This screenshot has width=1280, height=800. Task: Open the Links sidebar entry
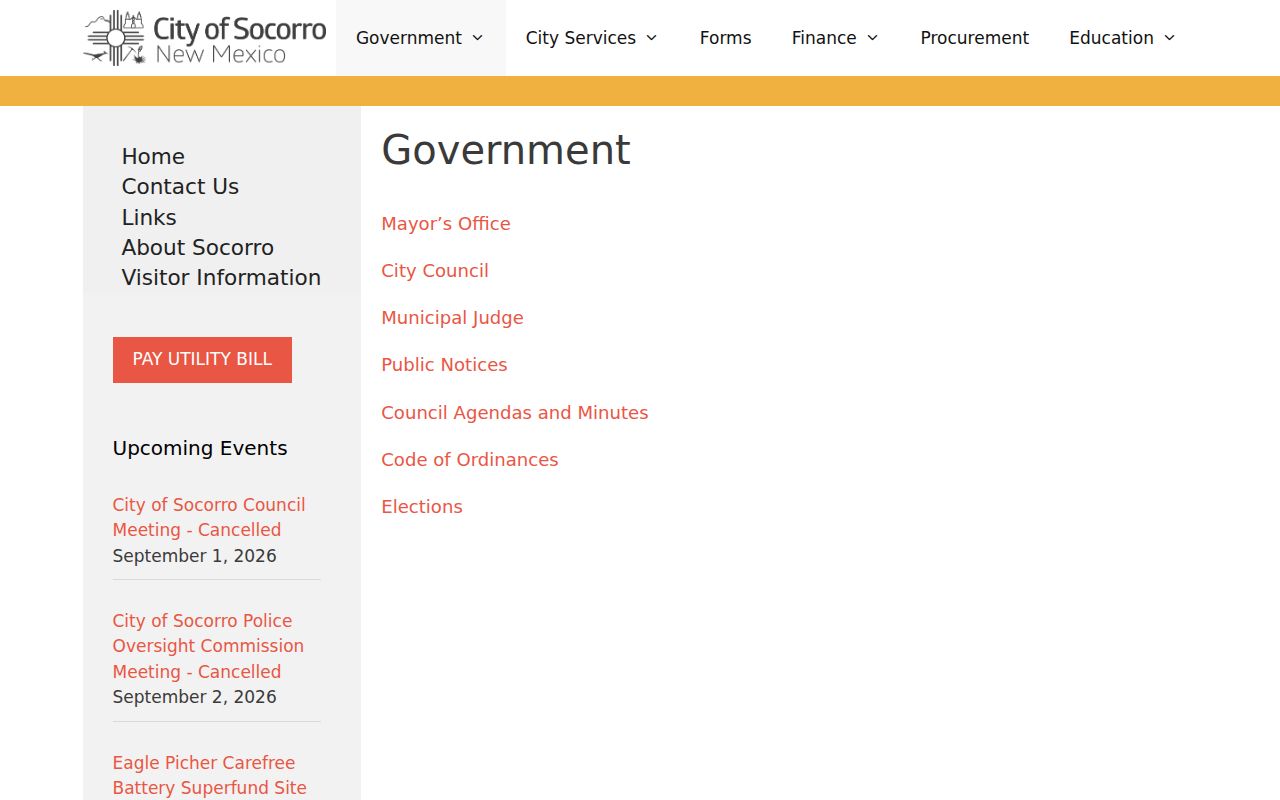(x=149, y=217)
